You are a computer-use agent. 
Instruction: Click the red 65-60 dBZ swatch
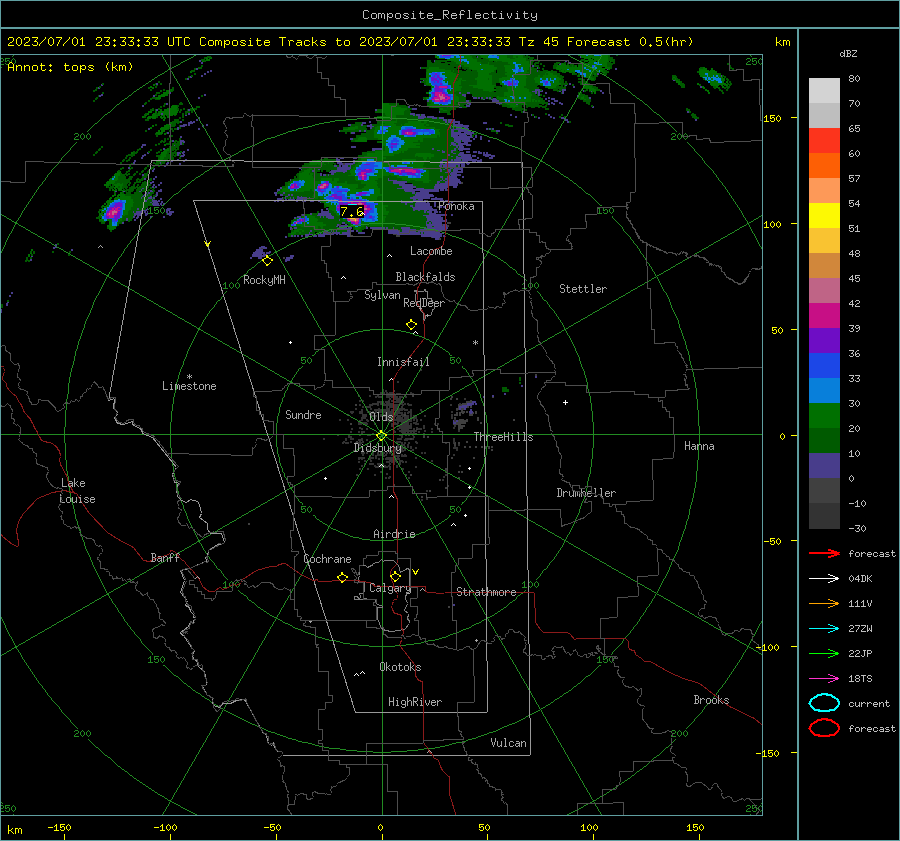pyautogui.click(x=824, y=141)
